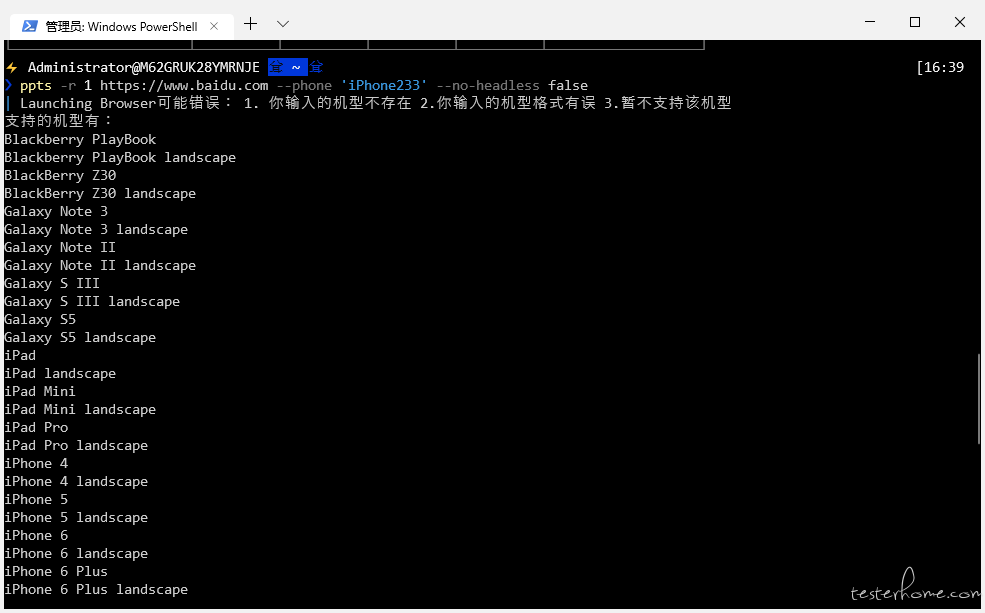Image resolution: width=985 pixels, height=613 pixels.
Task: Expand the new tab profile dropdown chevron
Action: click(283, 24)
